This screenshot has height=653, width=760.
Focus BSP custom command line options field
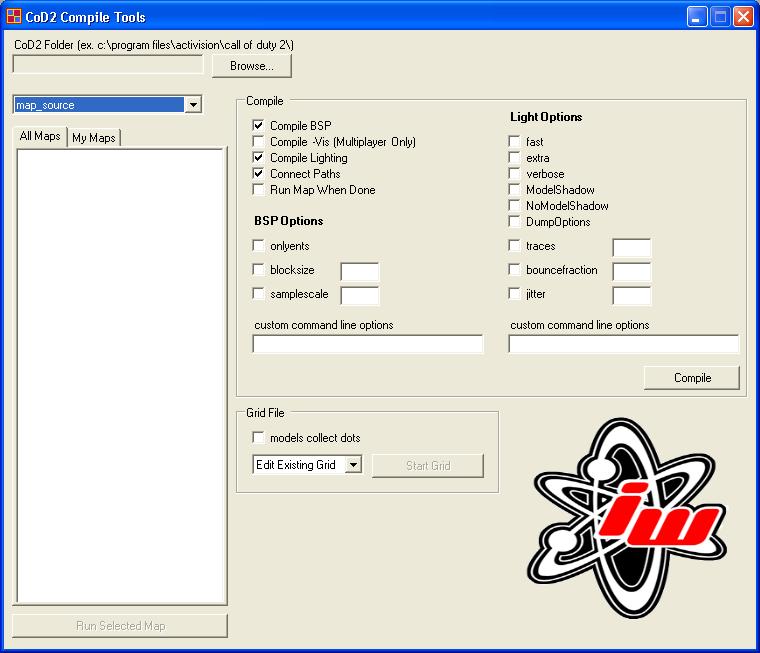(368, 344)
